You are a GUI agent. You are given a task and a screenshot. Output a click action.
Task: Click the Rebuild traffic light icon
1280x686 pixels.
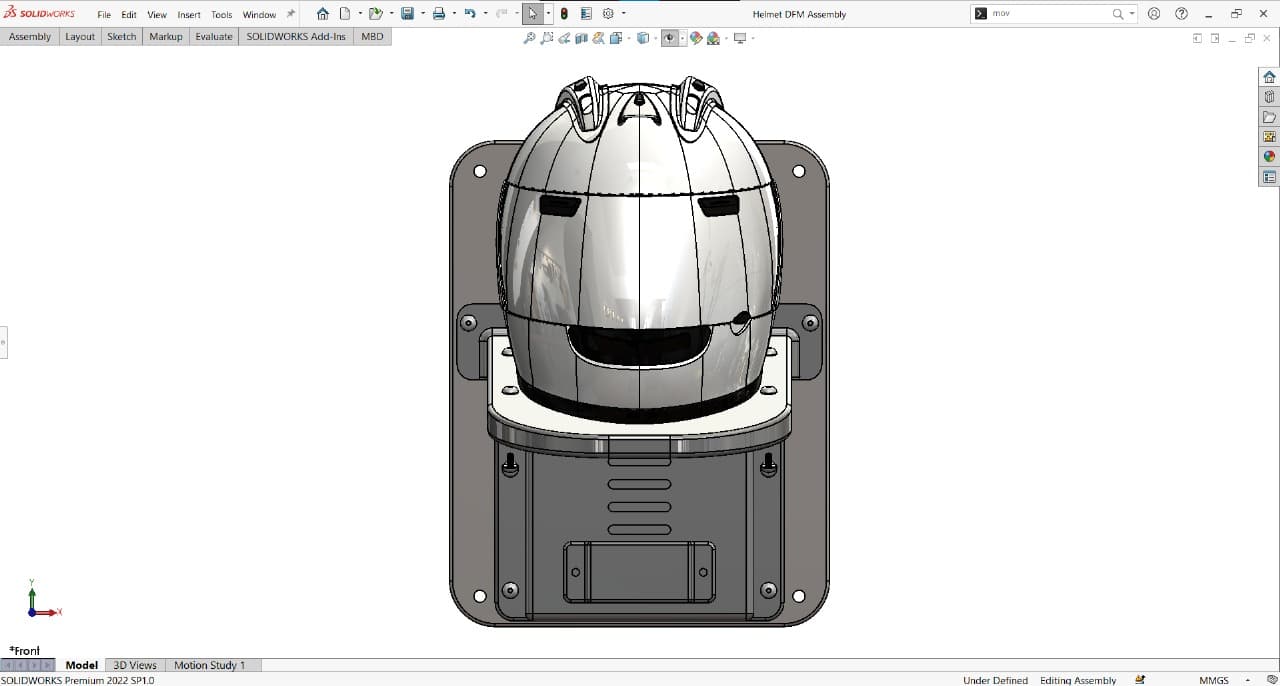click(564, 14)
